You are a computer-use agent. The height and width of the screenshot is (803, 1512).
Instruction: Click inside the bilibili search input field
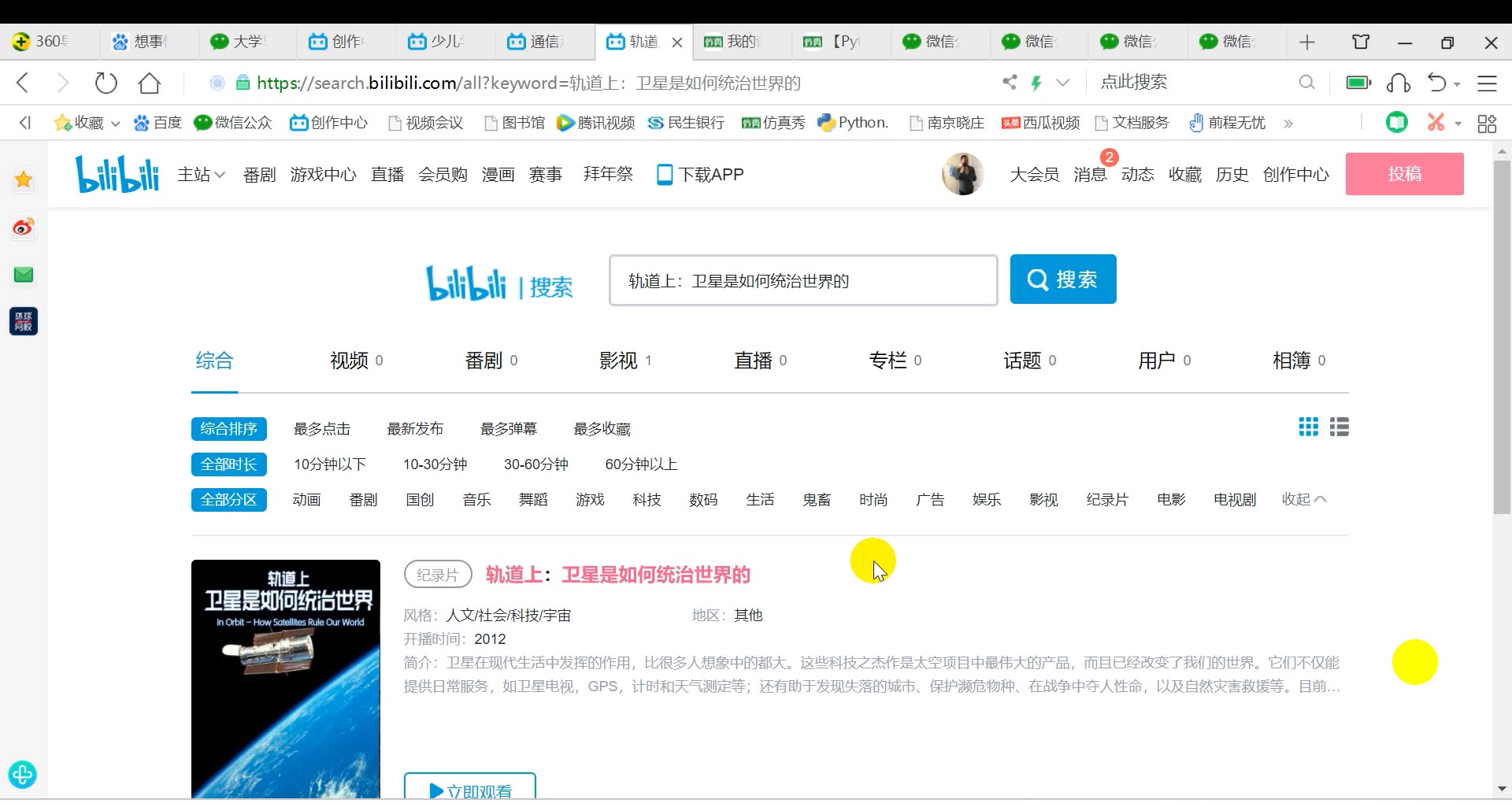coord(803,280)
